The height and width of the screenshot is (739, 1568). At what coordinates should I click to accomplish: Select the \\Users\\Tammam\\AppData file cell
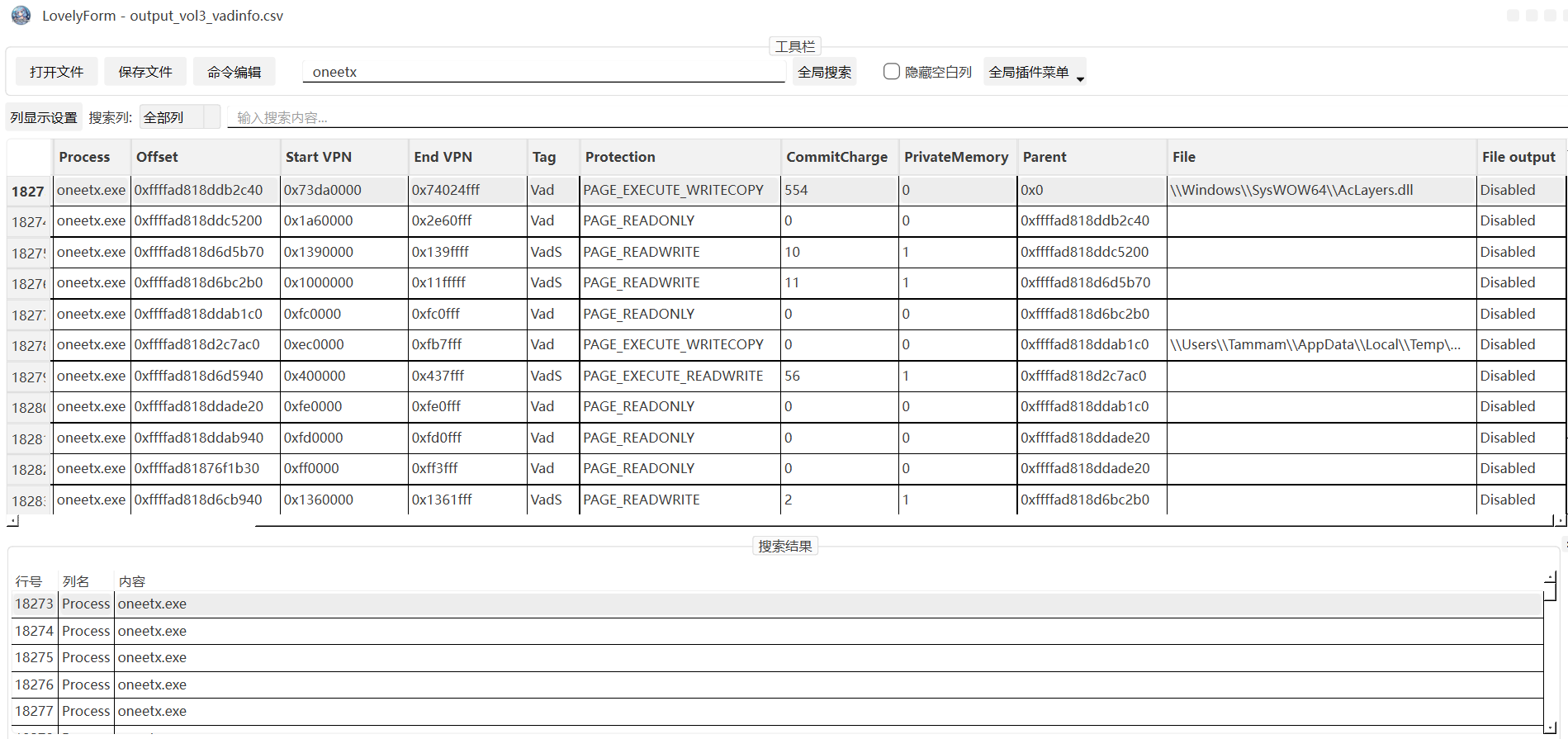coord(1322,344)
